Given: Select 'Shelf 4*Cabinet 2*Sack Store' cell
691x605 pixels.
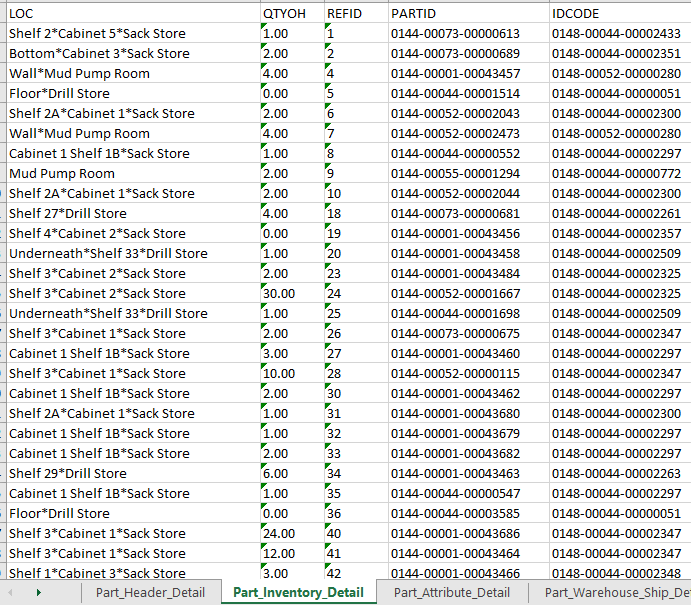Looking at the screenshot, I should pyautogui.click(x=133, y=233).
